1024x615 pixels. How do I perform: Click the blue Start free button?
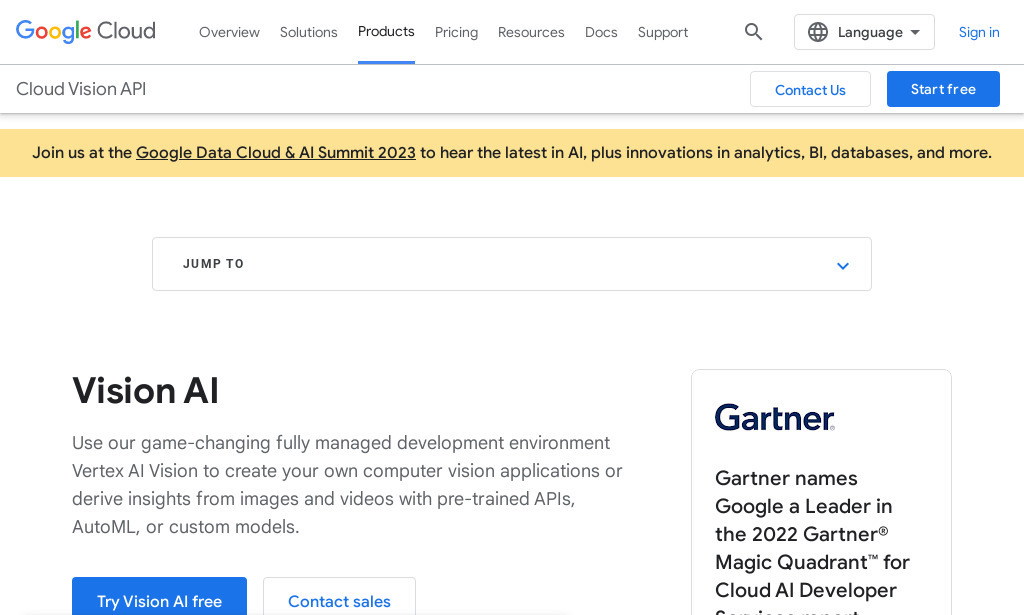click(942, 89)
